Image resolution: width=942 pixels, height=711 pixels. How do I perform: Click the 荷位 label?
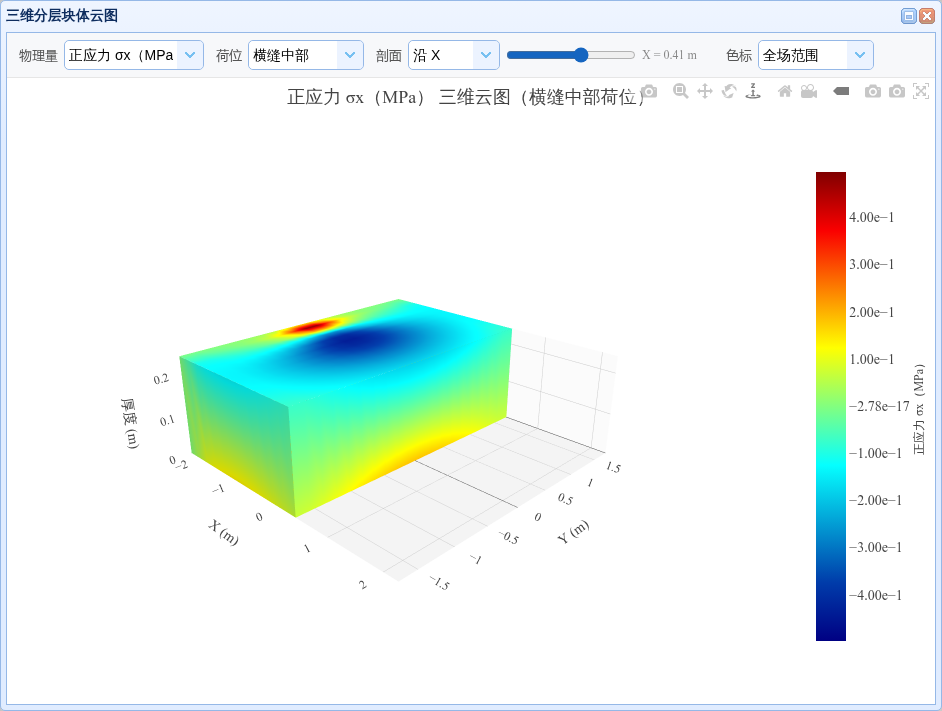pos(229,56)
